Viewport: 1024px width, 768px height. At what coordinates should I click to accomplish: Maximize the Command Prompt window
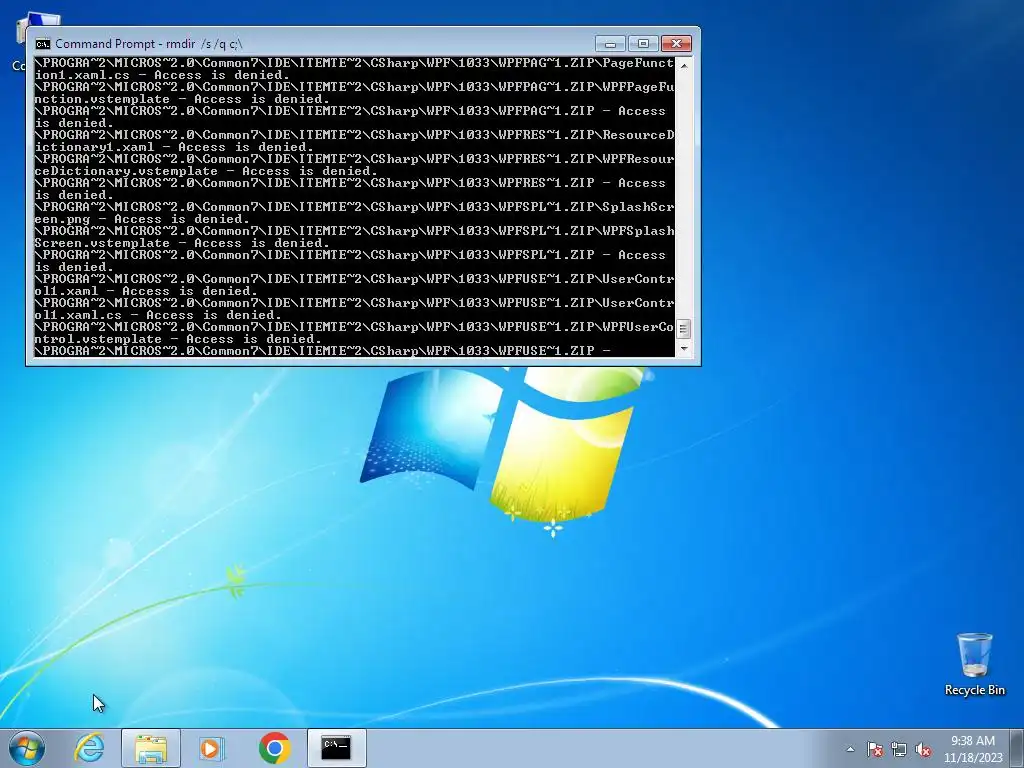pos(643,44)
